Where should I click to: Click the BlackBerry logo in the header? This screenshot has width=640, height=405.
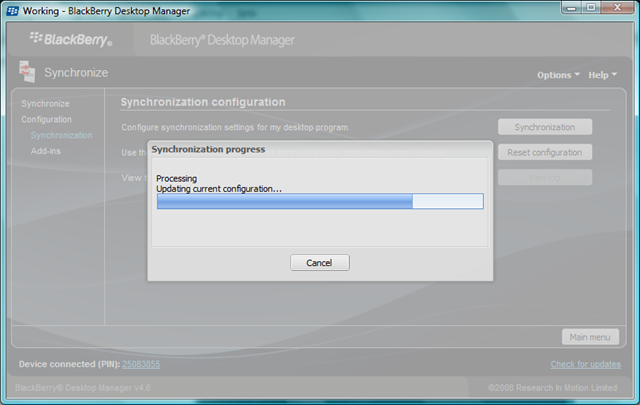coord(71,39)
